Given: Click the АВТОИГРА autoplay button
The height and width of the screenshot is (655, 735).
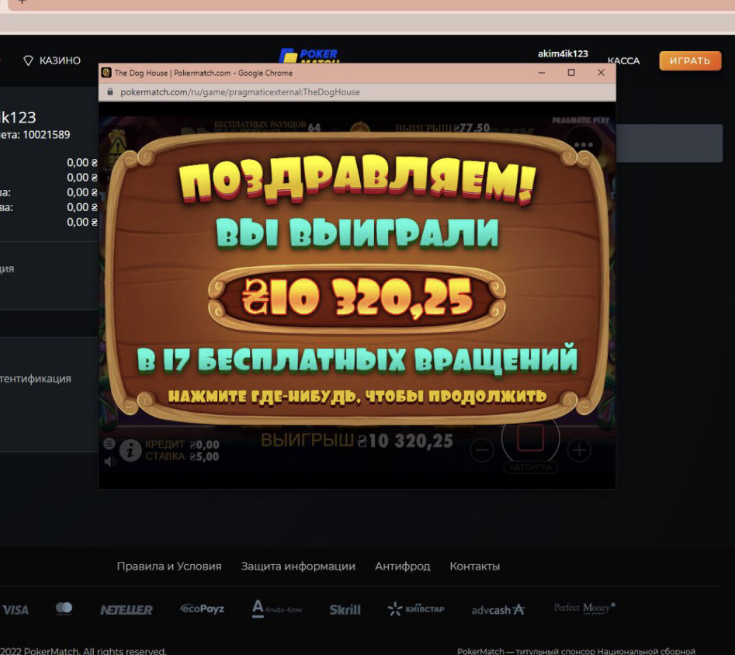Looking at the screenshot, I should [x=531, y=467].
